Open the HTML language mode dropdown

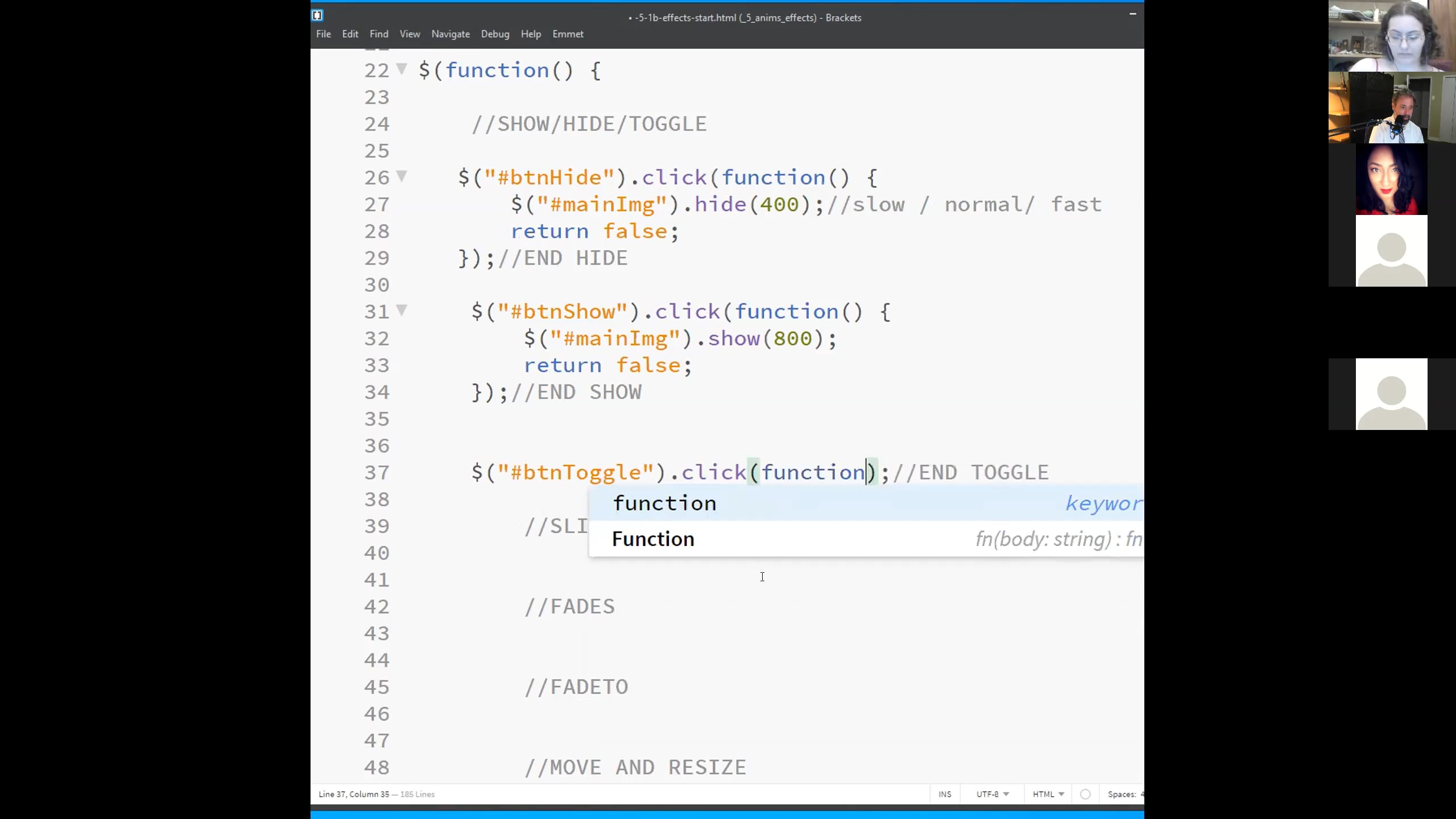(1048, 794)
